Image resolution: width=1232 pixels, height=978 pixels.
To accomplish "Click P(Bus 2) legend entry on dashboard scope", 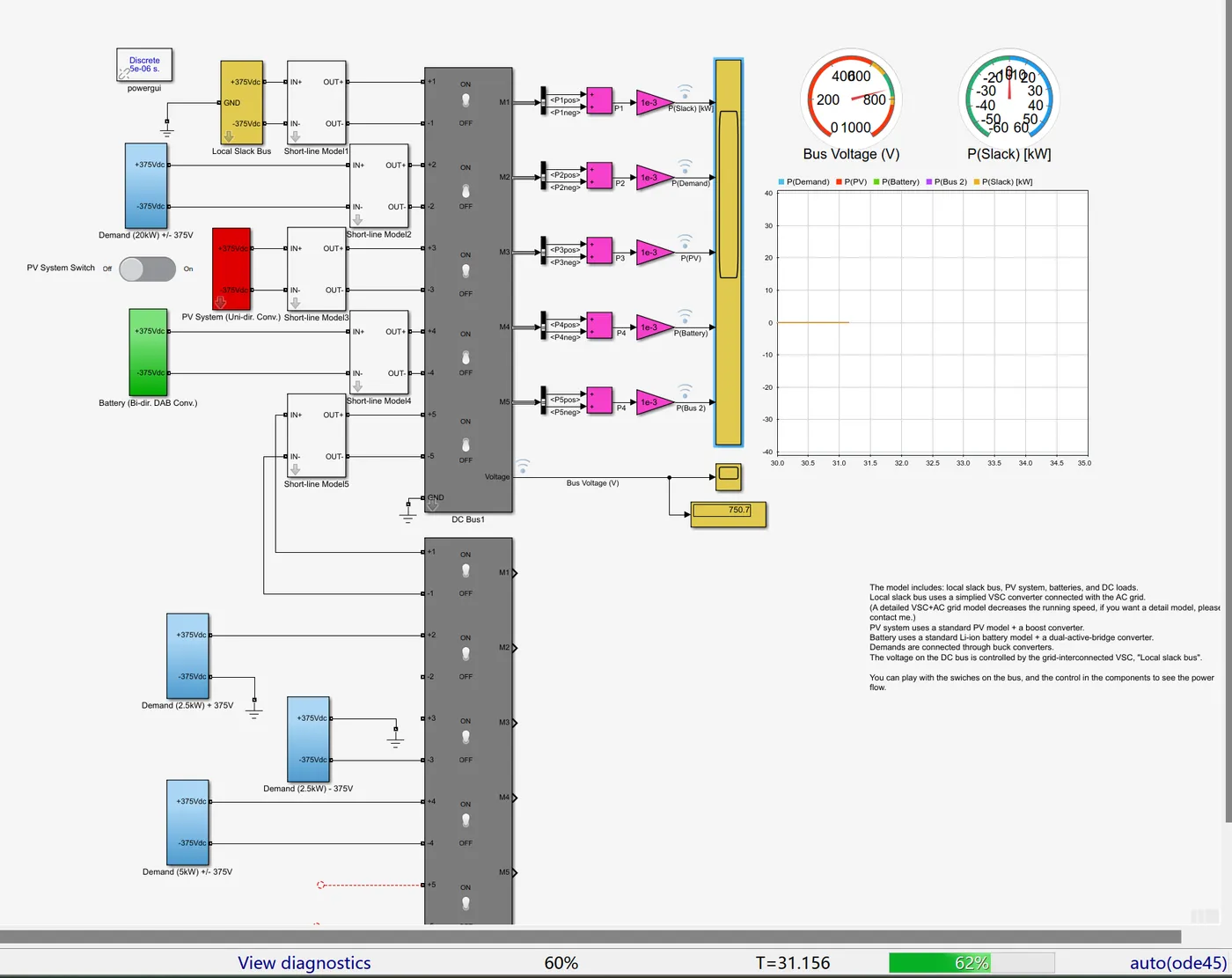I will tap(946, 182).
